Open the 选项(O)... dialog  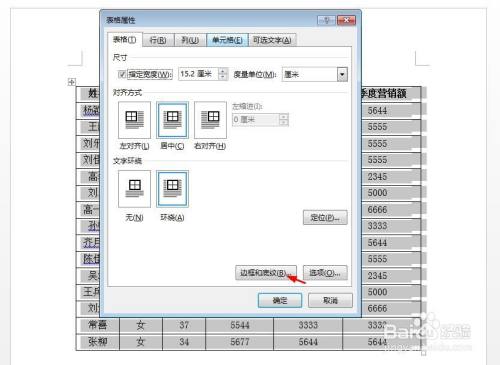[x=325, y=273]
